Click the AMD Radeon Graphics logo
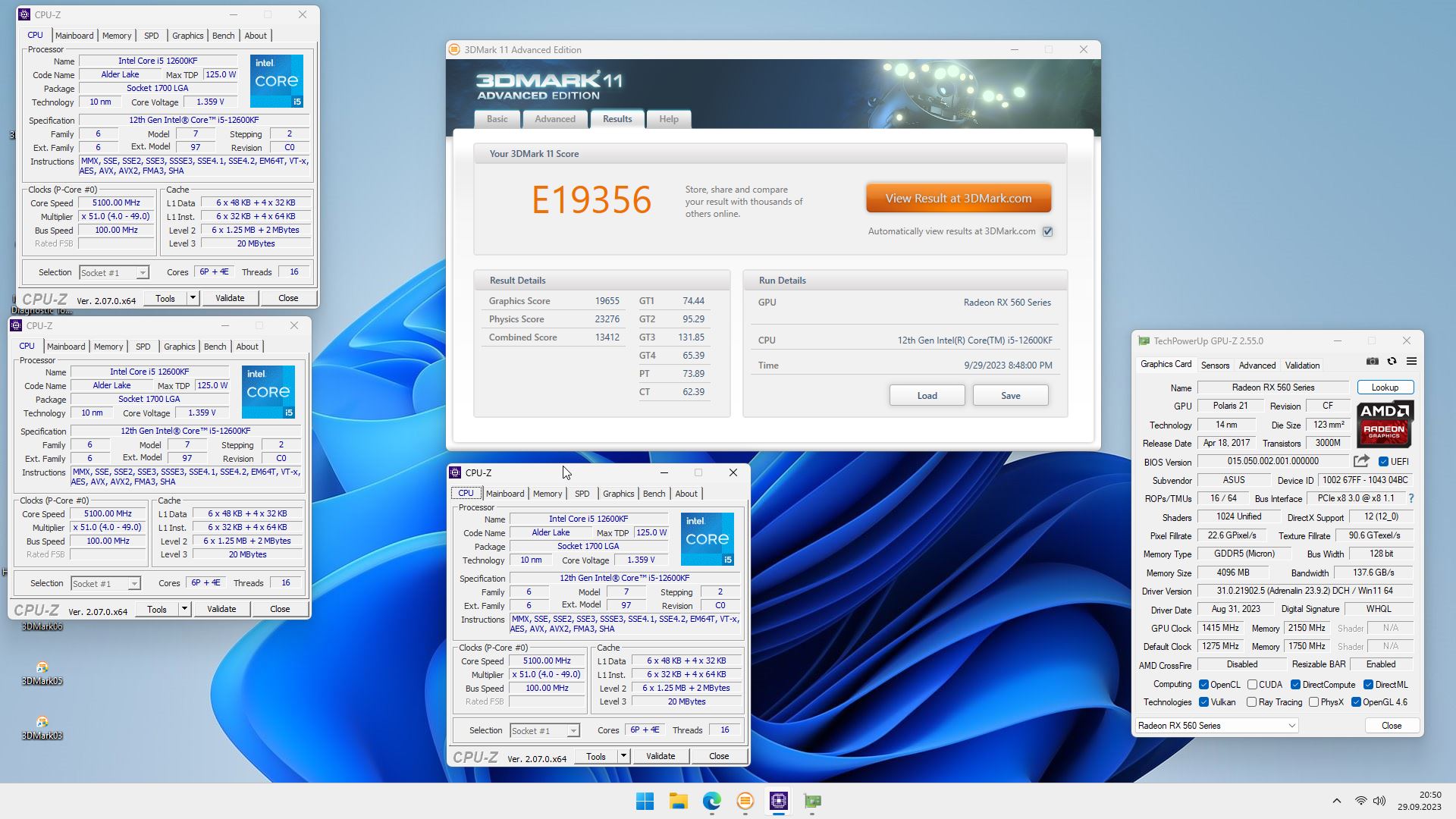Image resolution: width=1456 pixels, height=819 pixels. coord(1385,425)
